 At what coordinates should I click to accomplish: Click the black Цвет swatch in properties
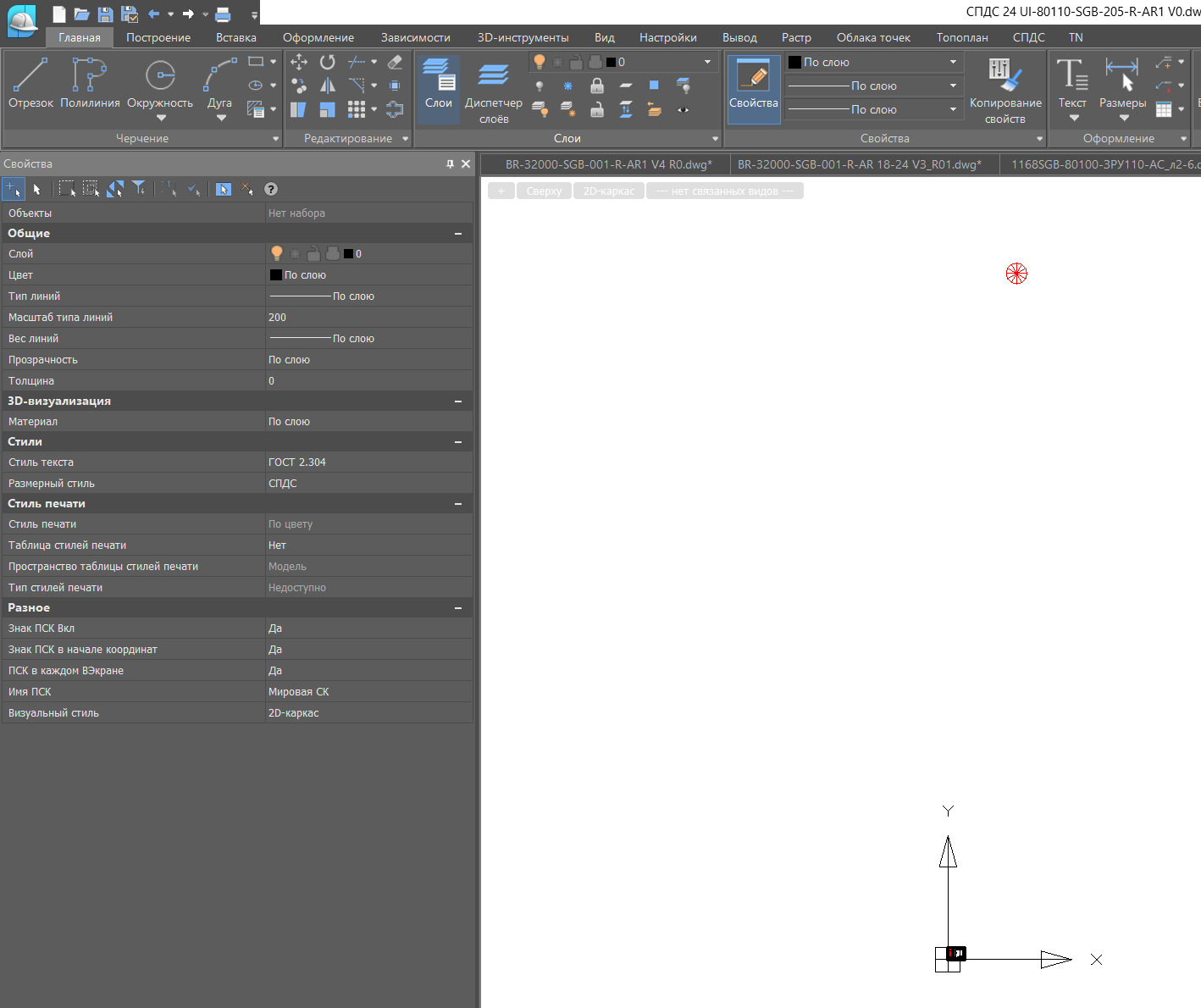point(275,274)
